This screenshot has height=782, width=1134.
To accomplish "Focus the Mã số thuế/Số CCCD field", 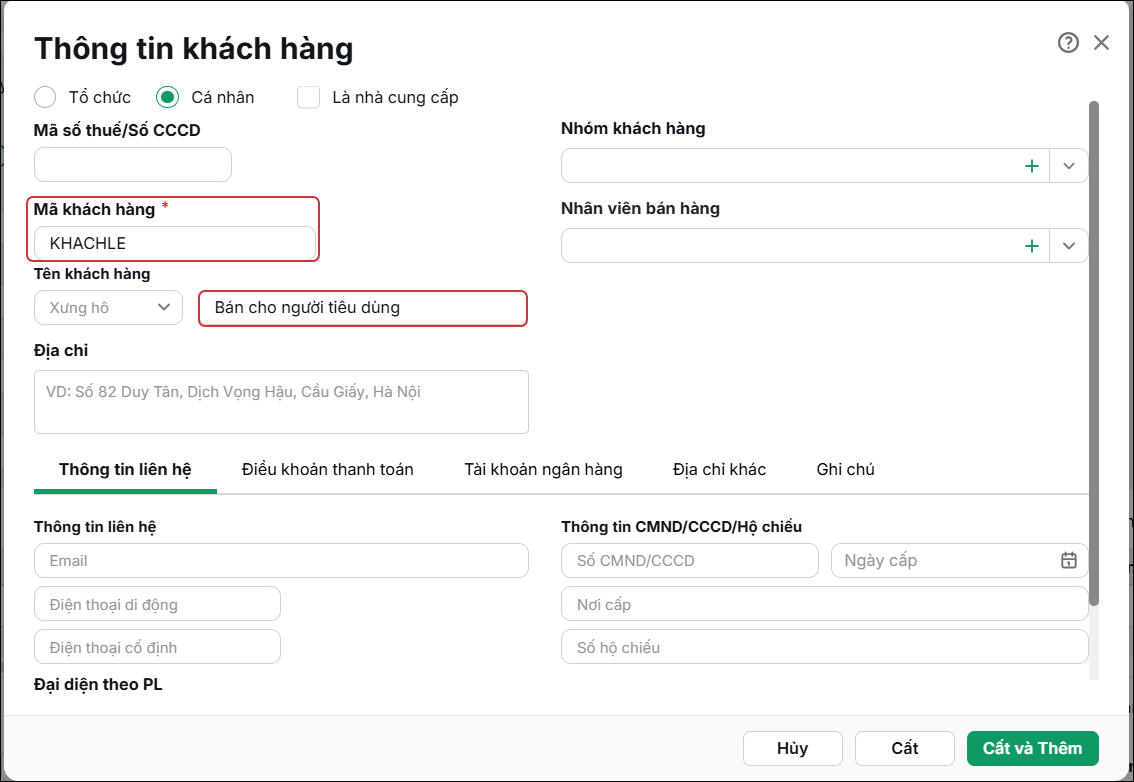I will 133,165.
